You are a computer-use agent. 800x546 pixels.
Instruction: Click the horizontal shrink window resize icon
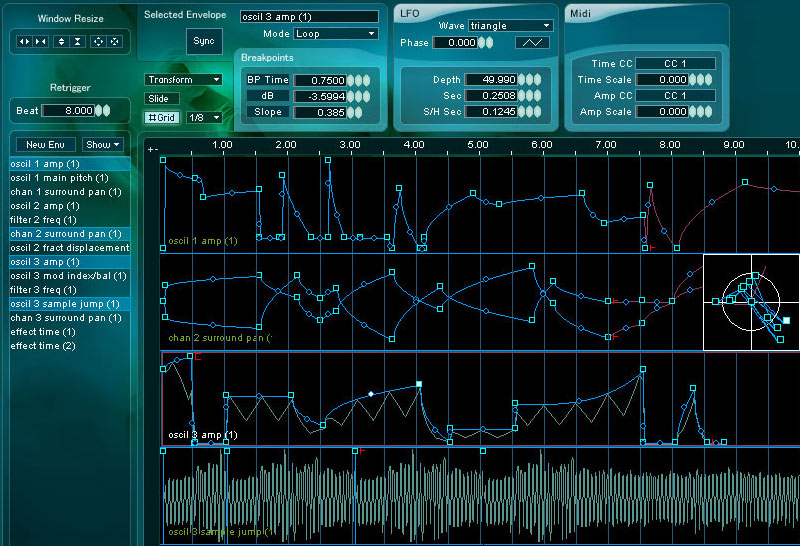click(40, 42)
